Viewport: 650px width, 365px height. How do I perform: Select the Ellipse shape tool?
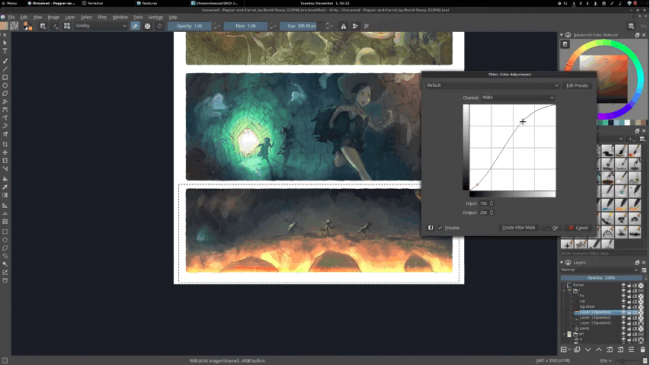5,86
